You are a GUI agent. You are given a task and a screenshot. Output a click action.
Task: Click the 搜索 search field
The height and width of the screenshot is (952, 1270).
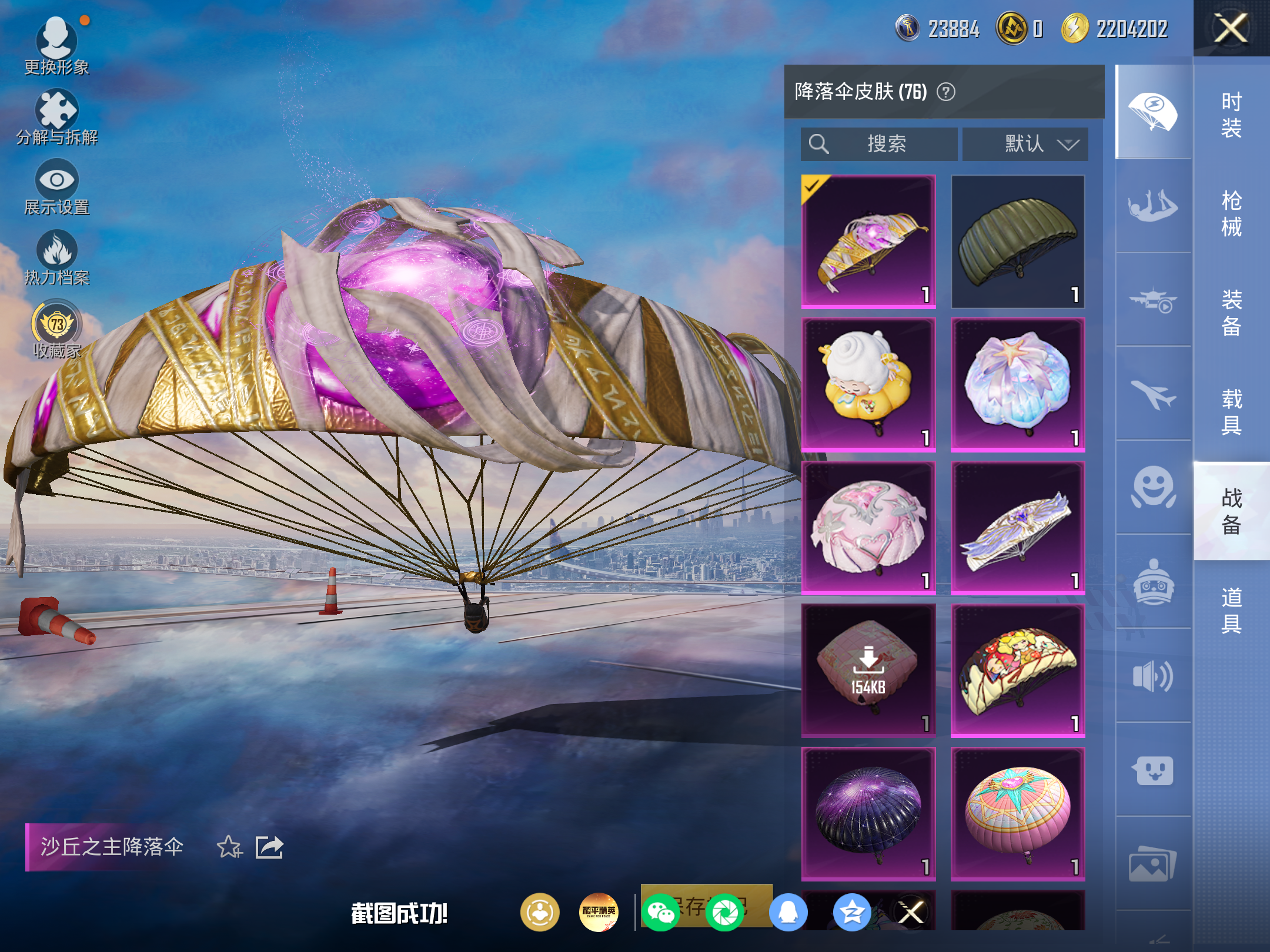(879, 144)
